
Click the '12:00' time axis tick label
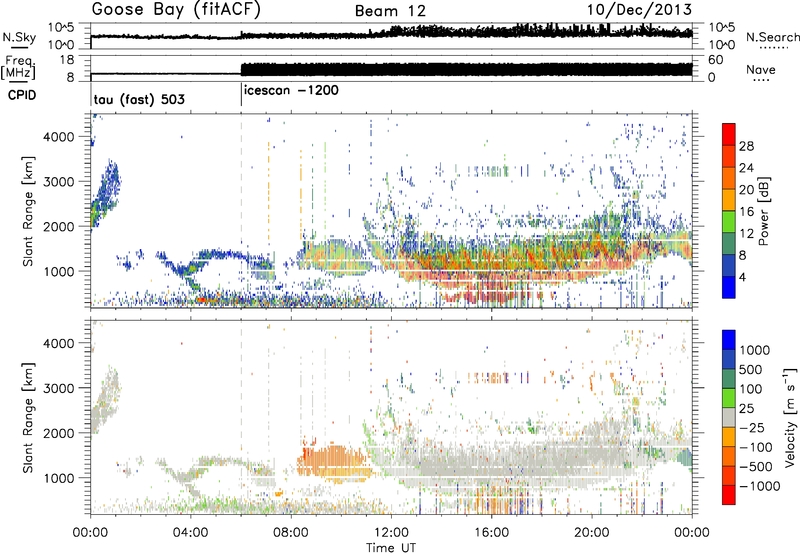391,533
